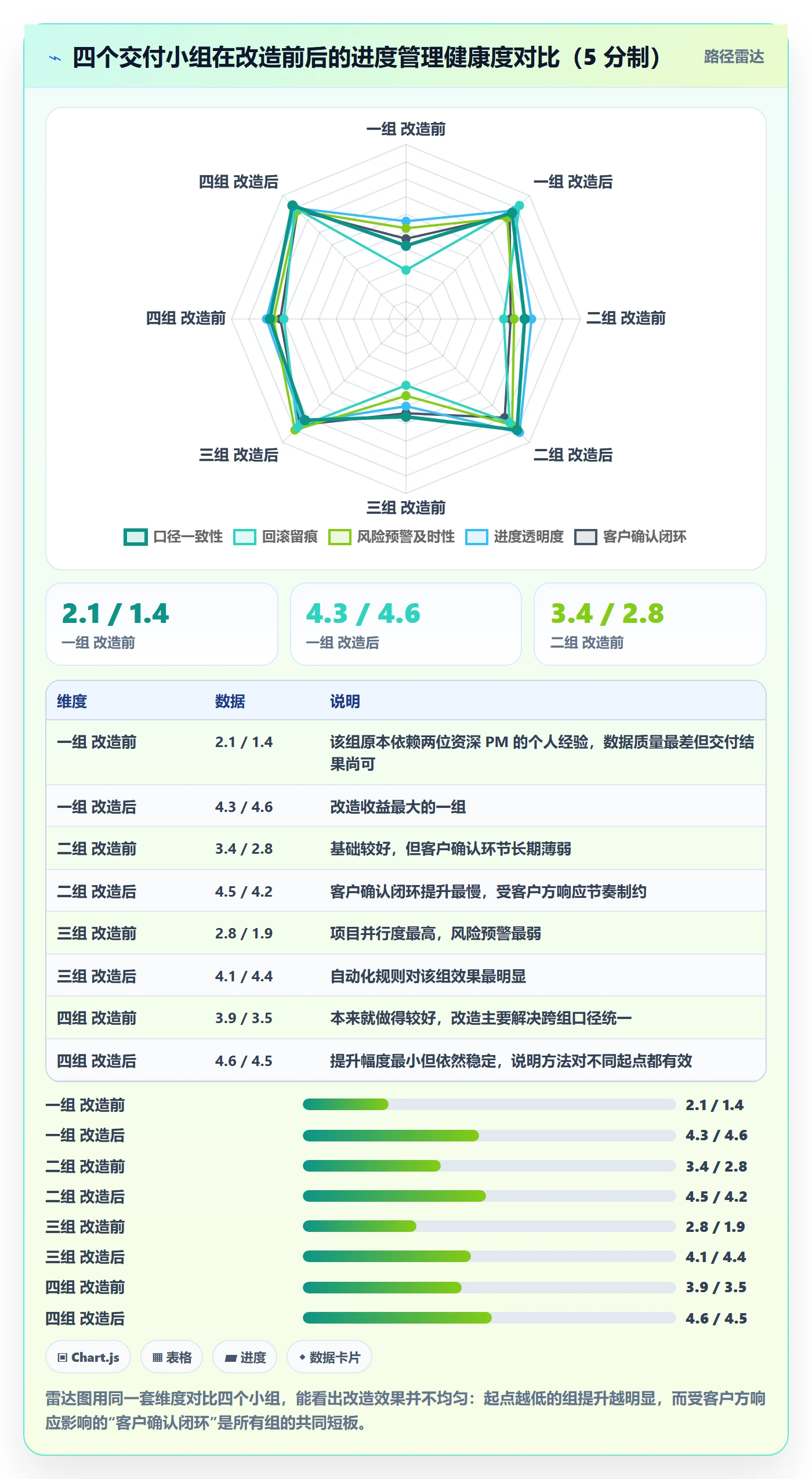
Task: Open the 4.3 / 4.6 data card
Action: click(406, 624)
